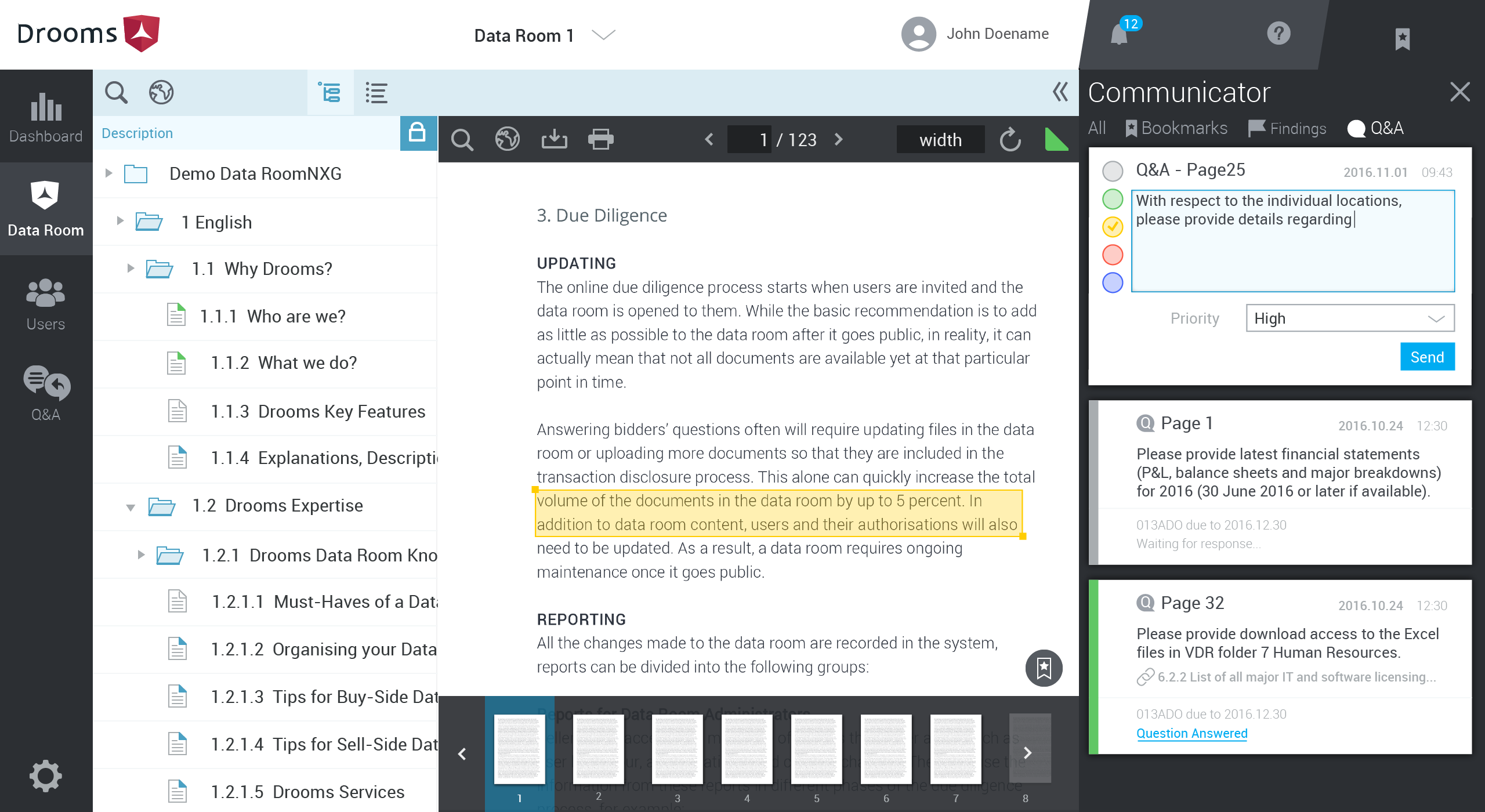Switch to tree view index icon
Viewport: 1485px width, 812px height.
coord(330,93)
